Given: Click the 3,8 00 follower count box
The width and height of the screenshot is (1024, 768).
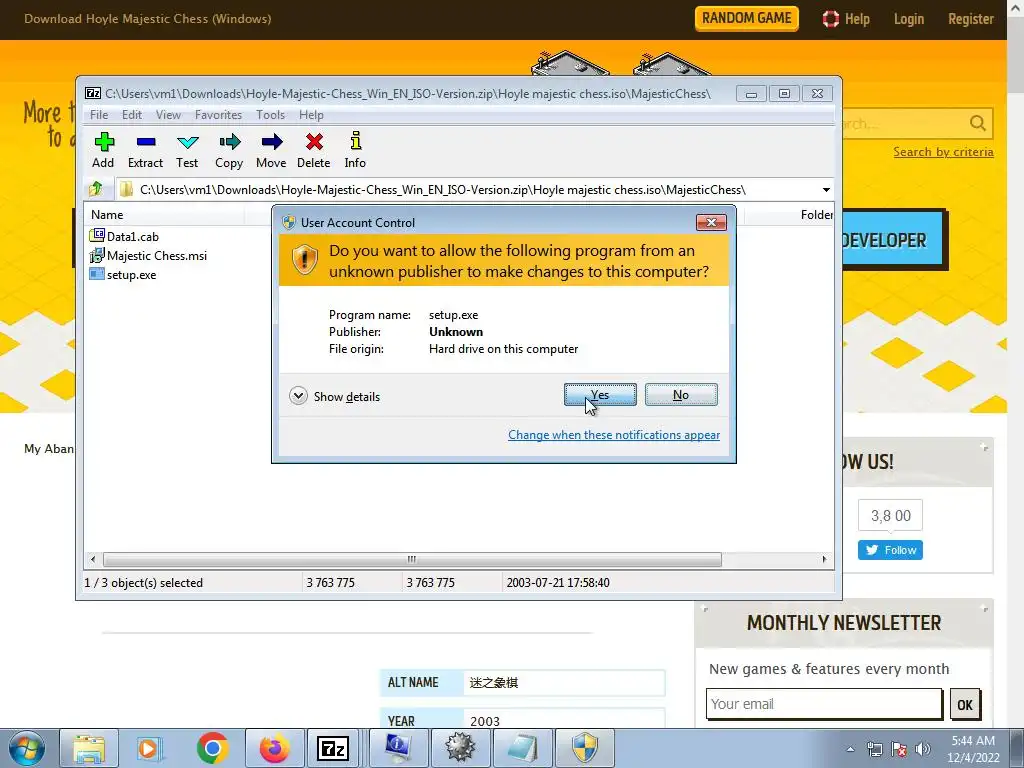Looking at the screenshot, I should (x=891, y=516).
